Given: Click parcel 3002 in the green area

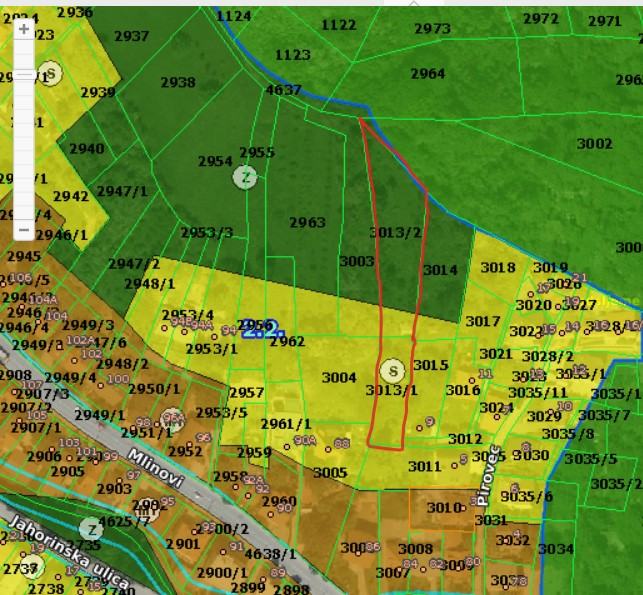Looking at the screenshot, I should 595,144.
